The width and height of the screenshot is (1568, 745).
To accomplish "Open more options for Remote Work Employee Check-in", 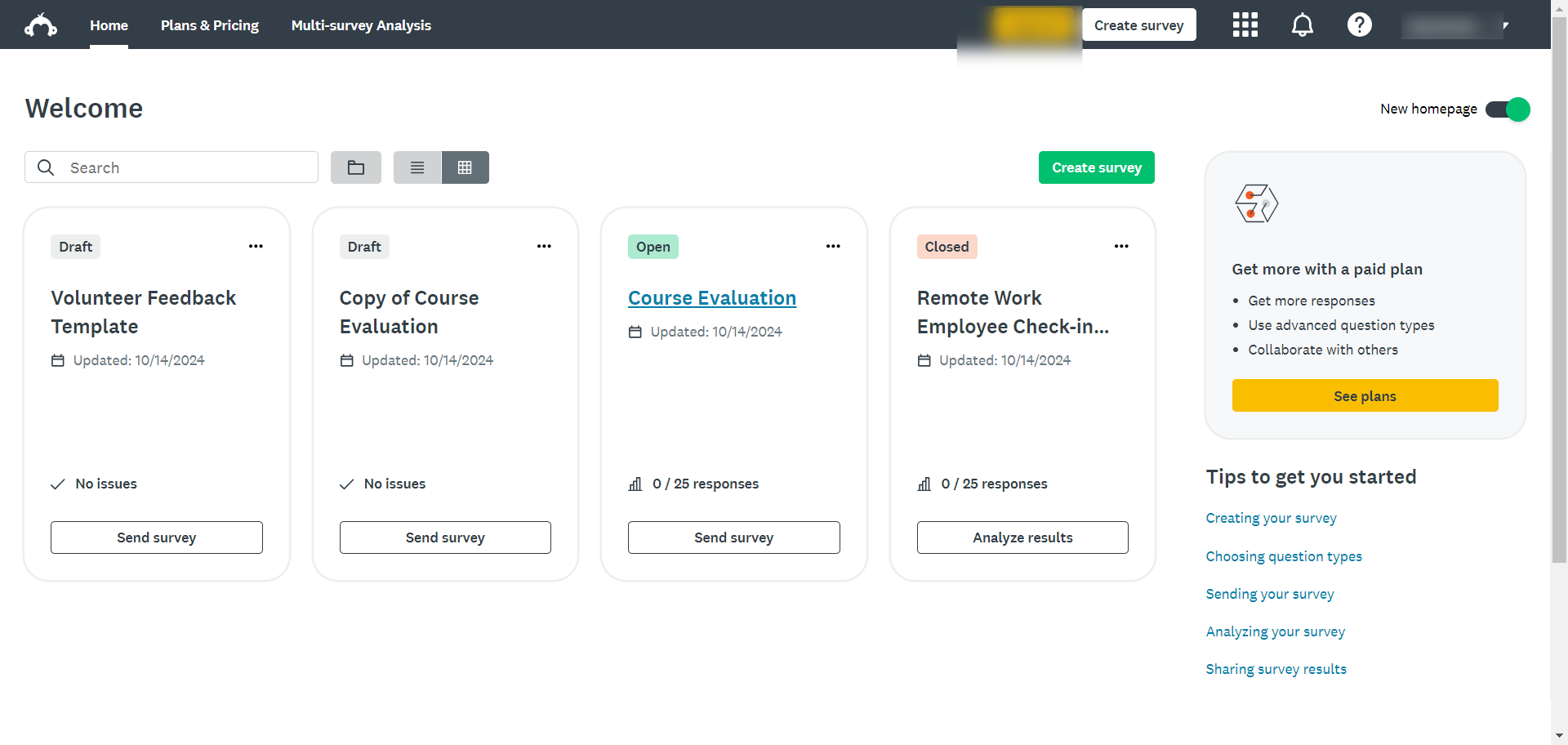I will point(1121,246).
